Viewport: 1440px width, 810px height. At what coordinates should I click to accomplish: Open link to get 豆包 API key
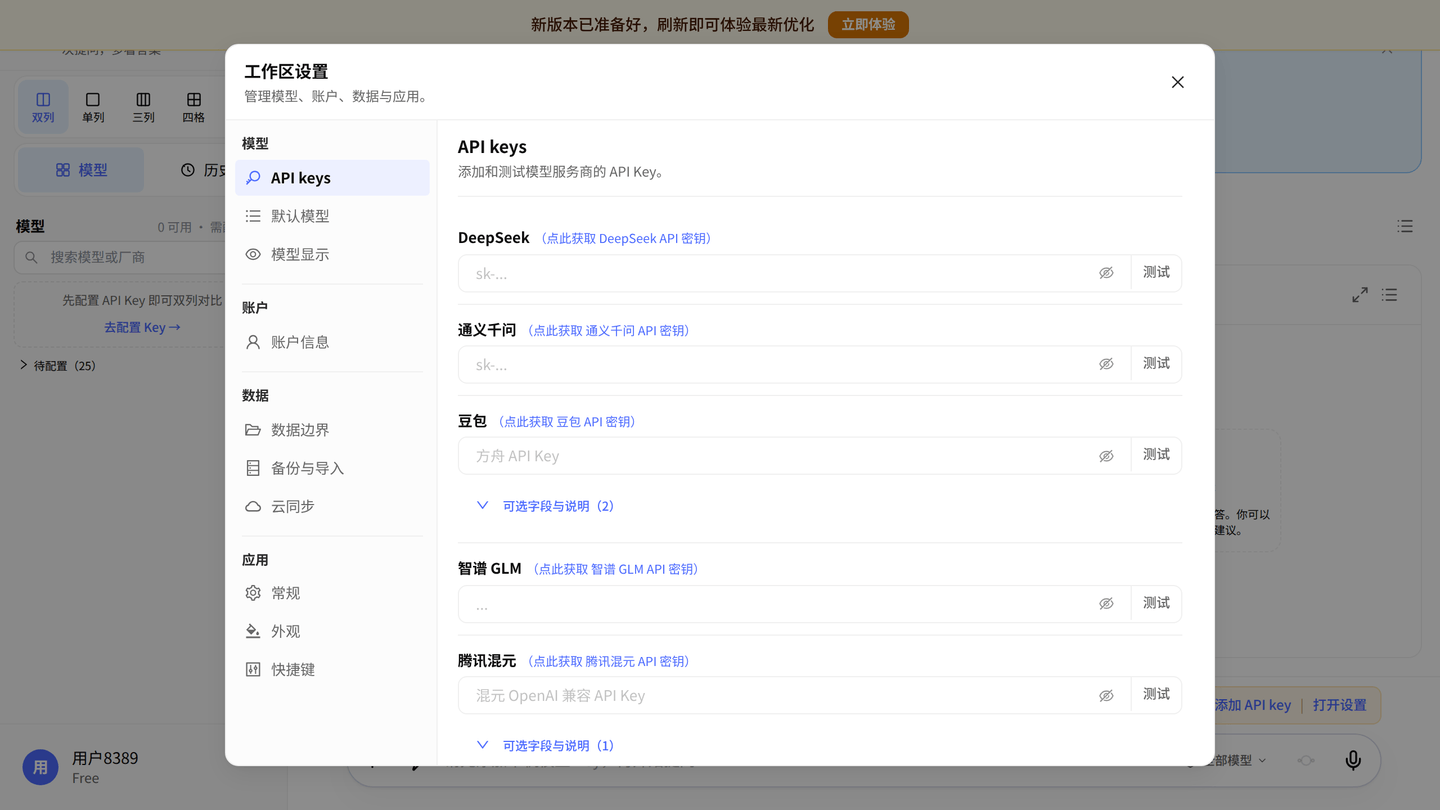[567, 422]
